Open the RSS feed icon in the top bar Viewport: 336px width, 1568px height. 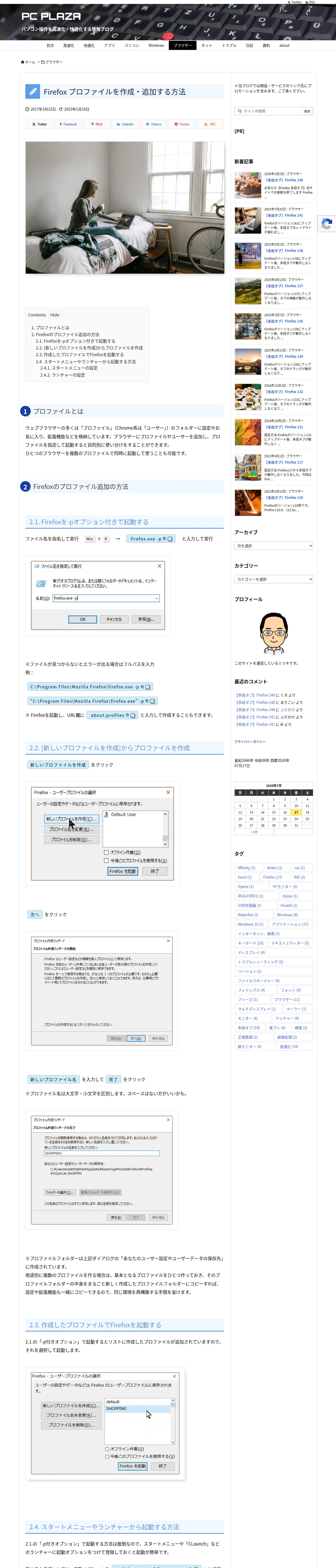310,2
